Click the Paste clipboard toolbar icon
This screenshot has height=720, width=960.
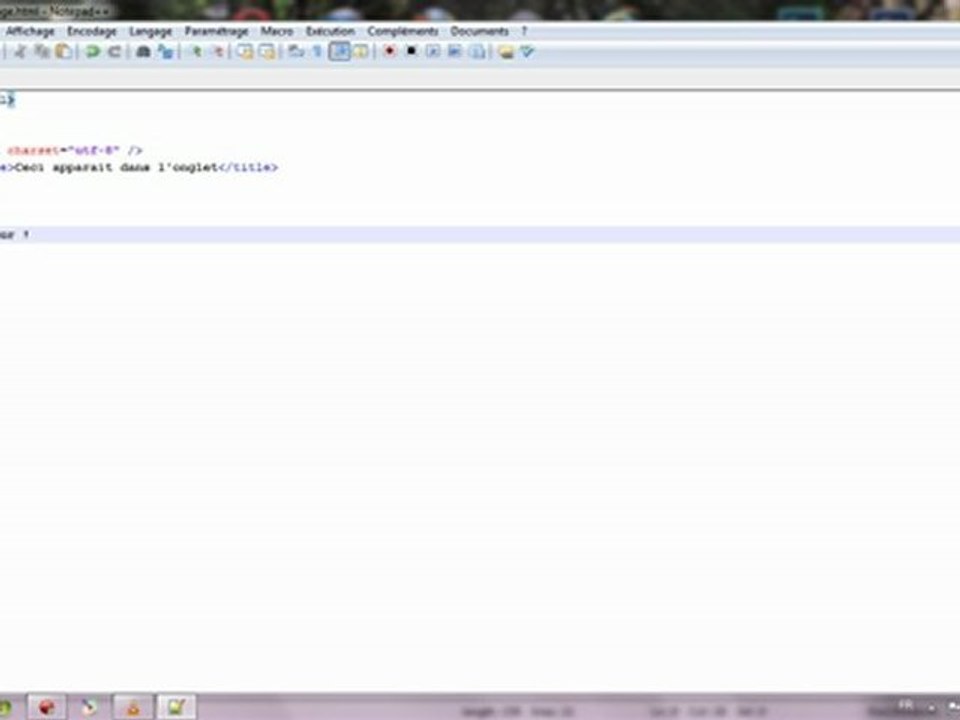pyautogui.click(x=63, y=52)
